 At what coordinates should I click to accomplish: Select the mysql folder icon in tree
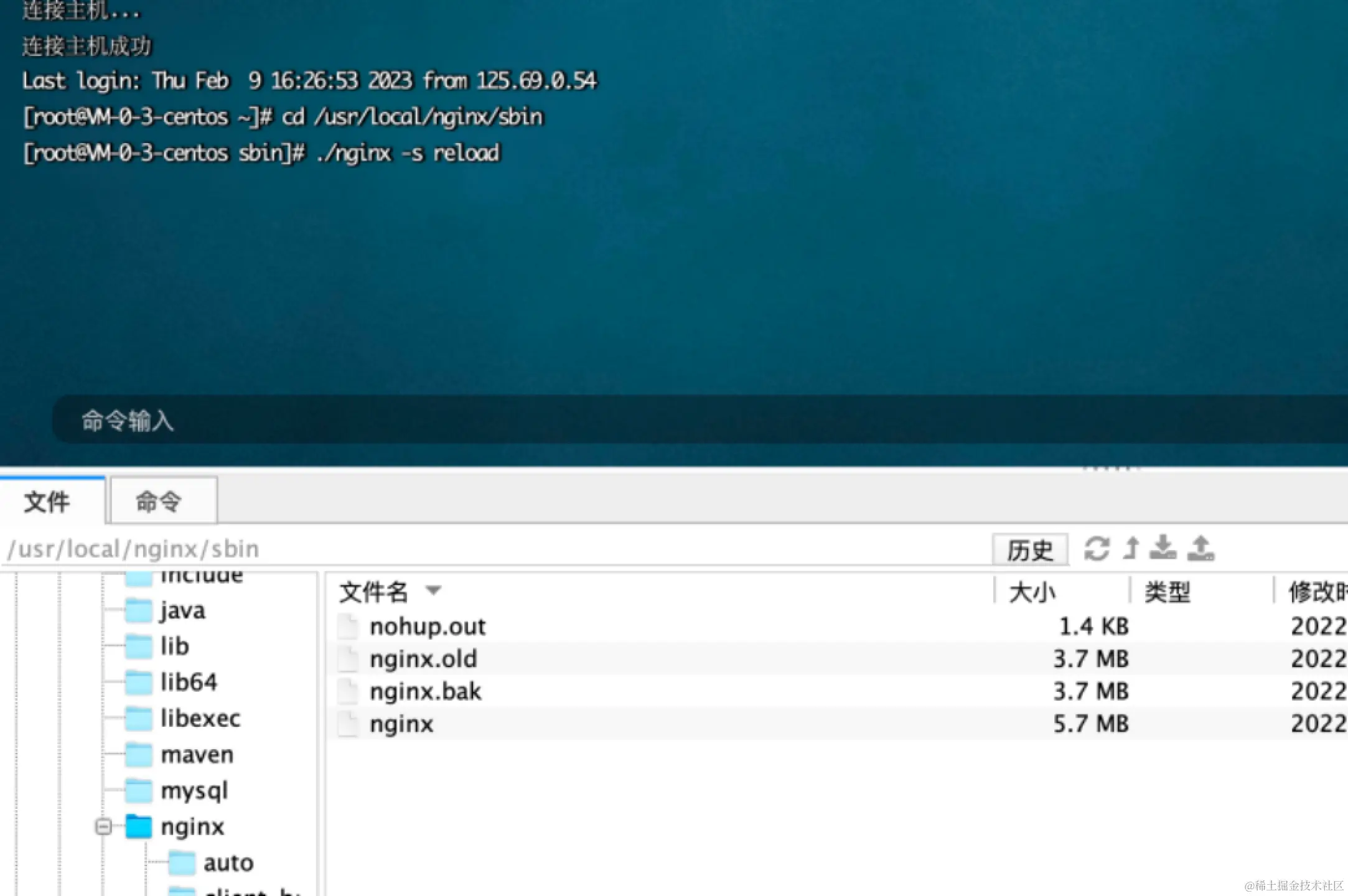pyautogui.click(x=139, y=791)
